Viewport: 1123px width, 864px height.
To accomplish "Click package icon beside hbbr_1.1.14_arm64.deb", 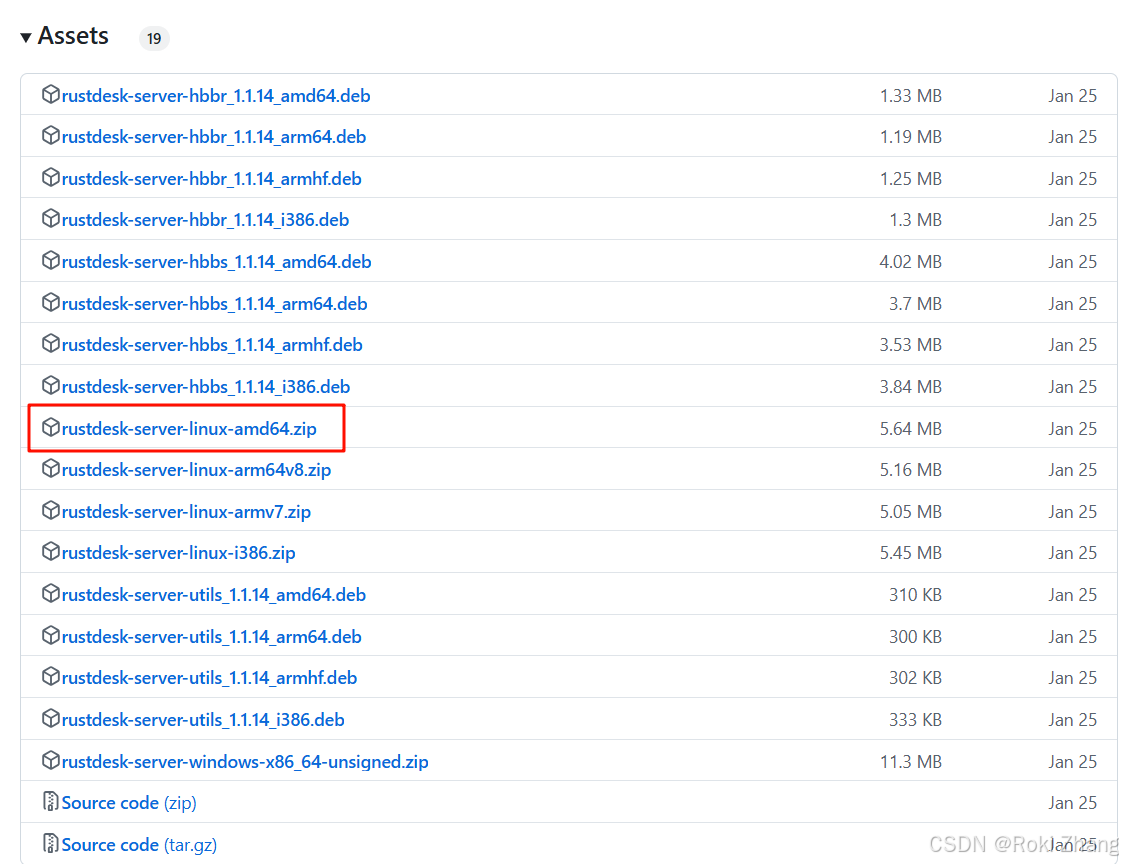I will tap(51, 136).
